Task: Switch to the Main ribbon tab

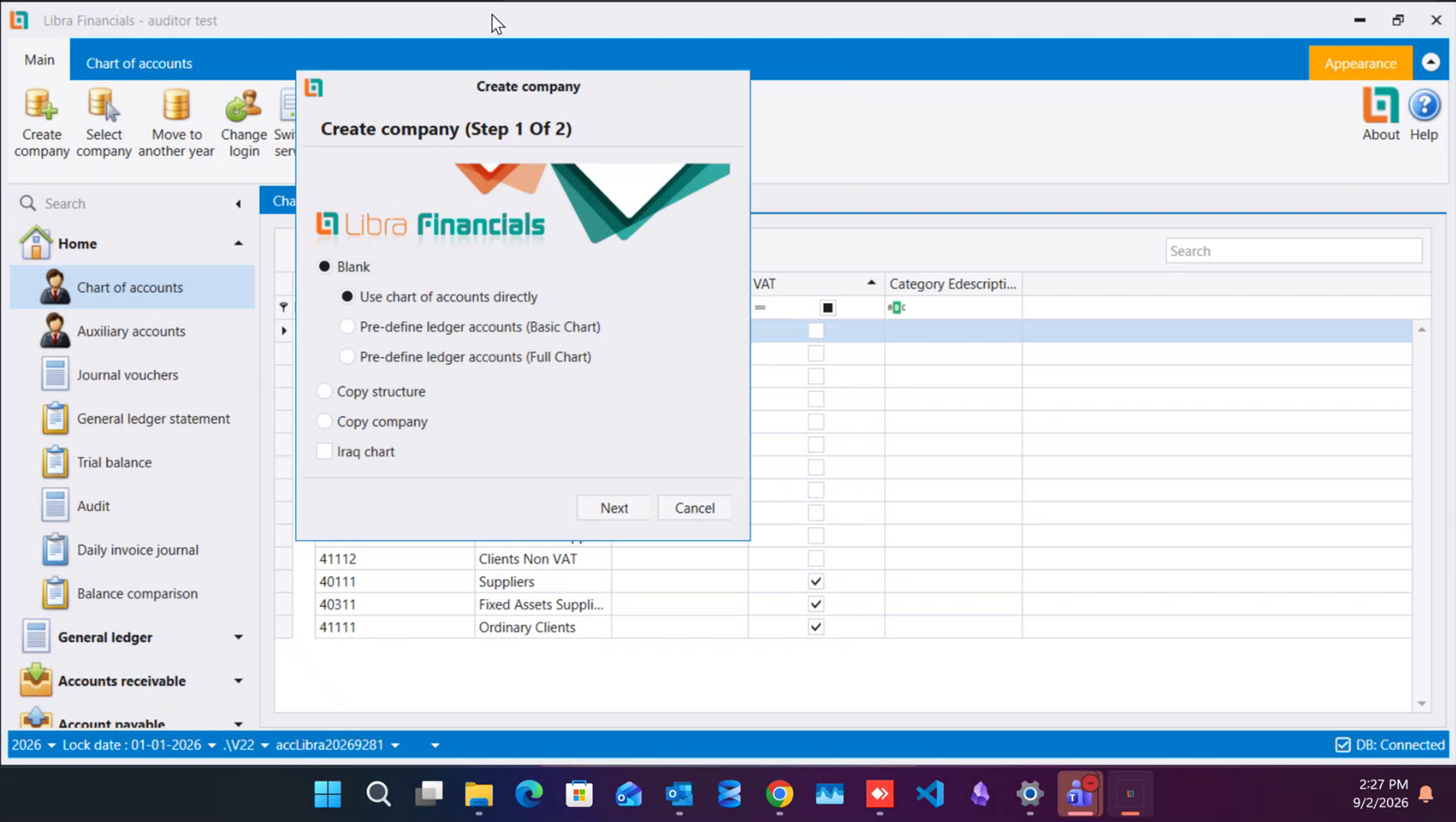Action: click(x=39, y=60)
